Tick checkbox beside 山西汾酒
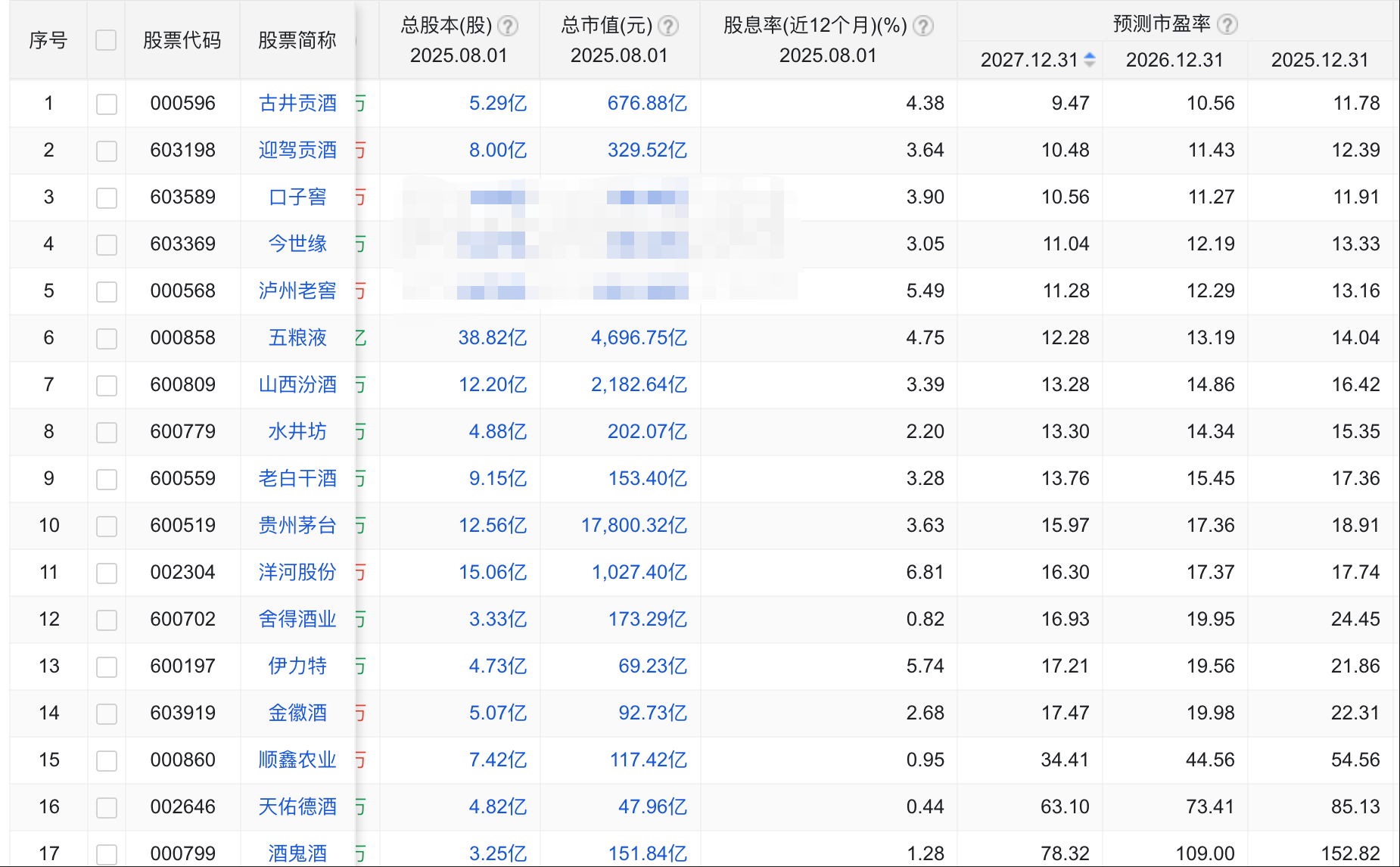Screen dimensions: 1400x867 tap(107, 385)
